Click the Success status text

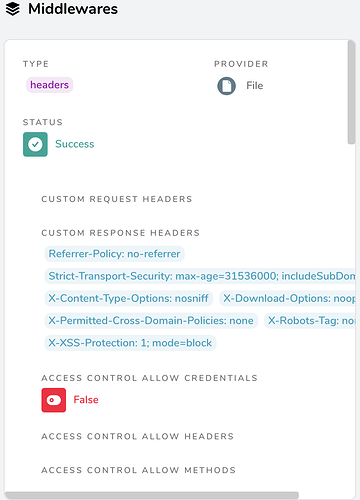point(75,144)
